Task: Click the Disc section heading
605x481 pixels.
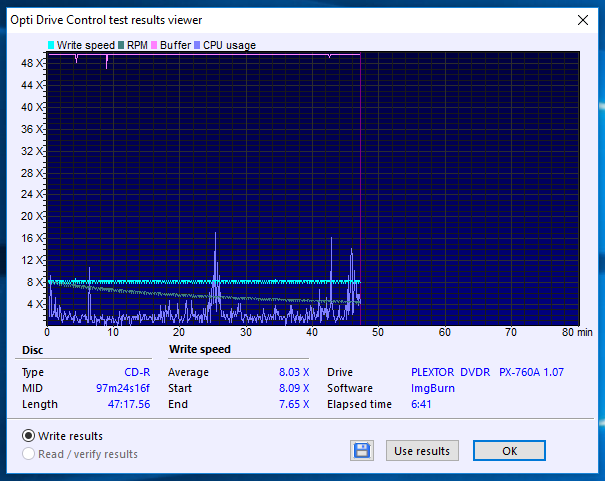Action: [x=32, y=350]
